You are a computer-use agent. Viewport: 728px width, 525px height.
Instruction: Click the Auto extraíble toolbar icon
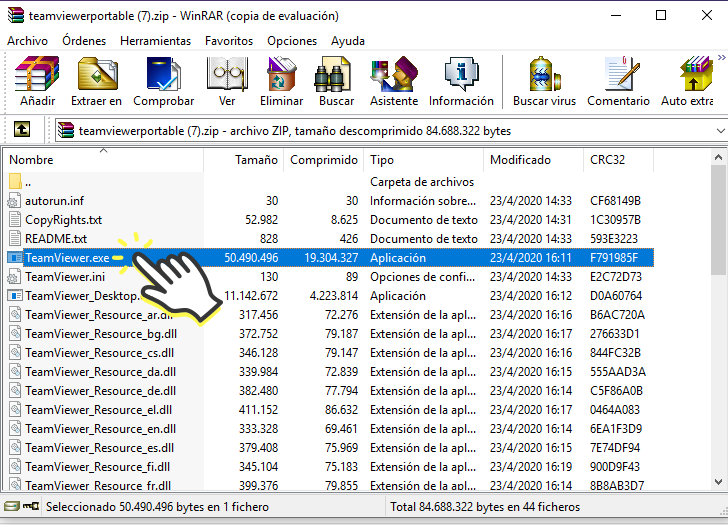tap(695, 74)
